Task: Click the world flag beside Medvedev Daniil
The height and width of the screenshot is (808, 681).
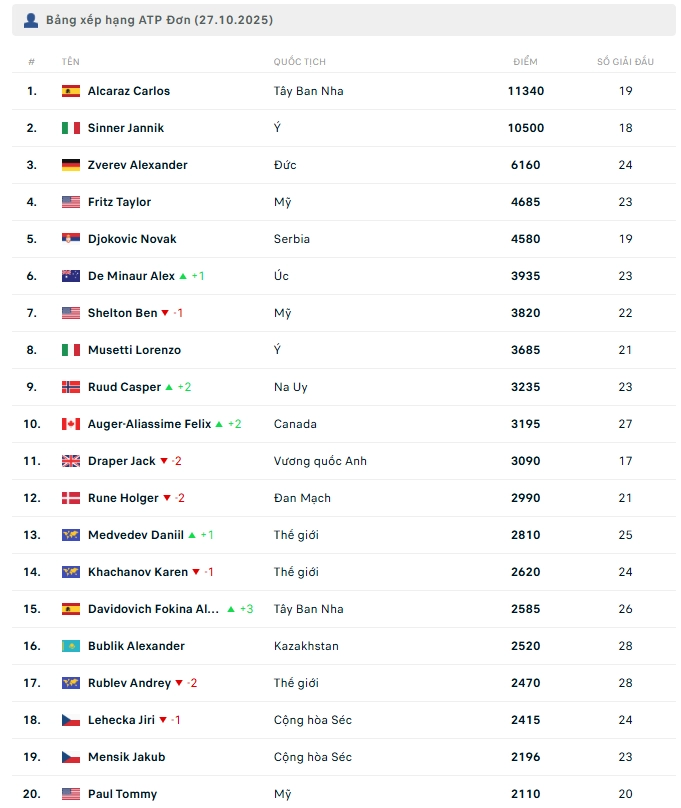Action: [71, 535]
